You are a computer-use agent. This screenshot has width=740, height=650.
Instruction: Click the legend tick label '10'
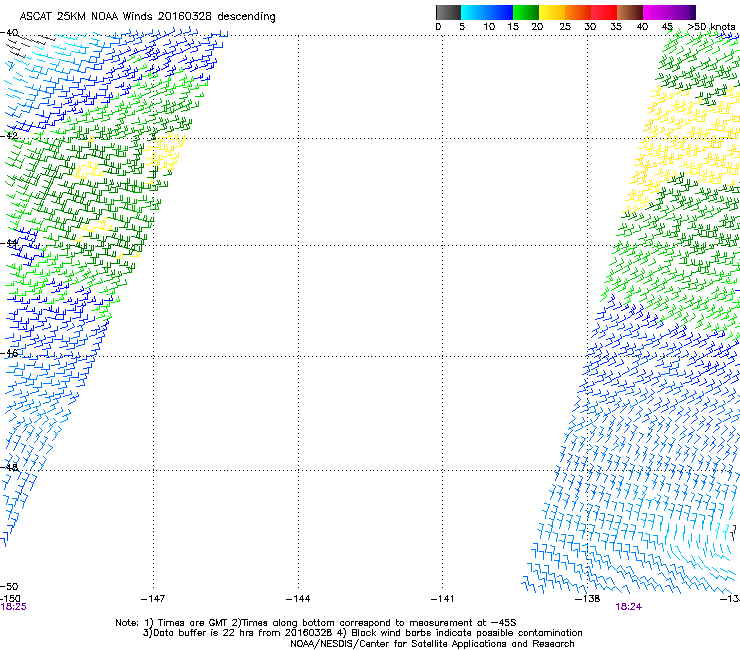coord(489,27)
